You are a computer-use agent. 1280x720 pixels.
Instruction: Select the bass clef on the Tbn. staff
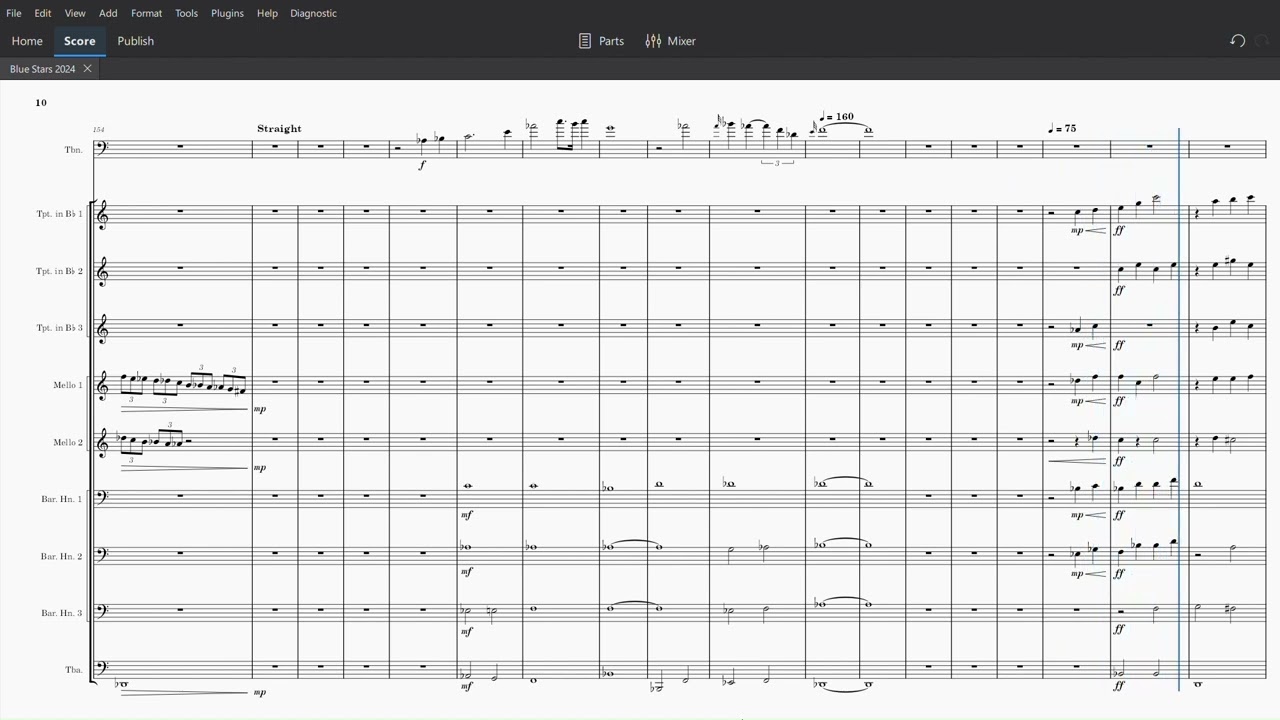tap(101, 149)
